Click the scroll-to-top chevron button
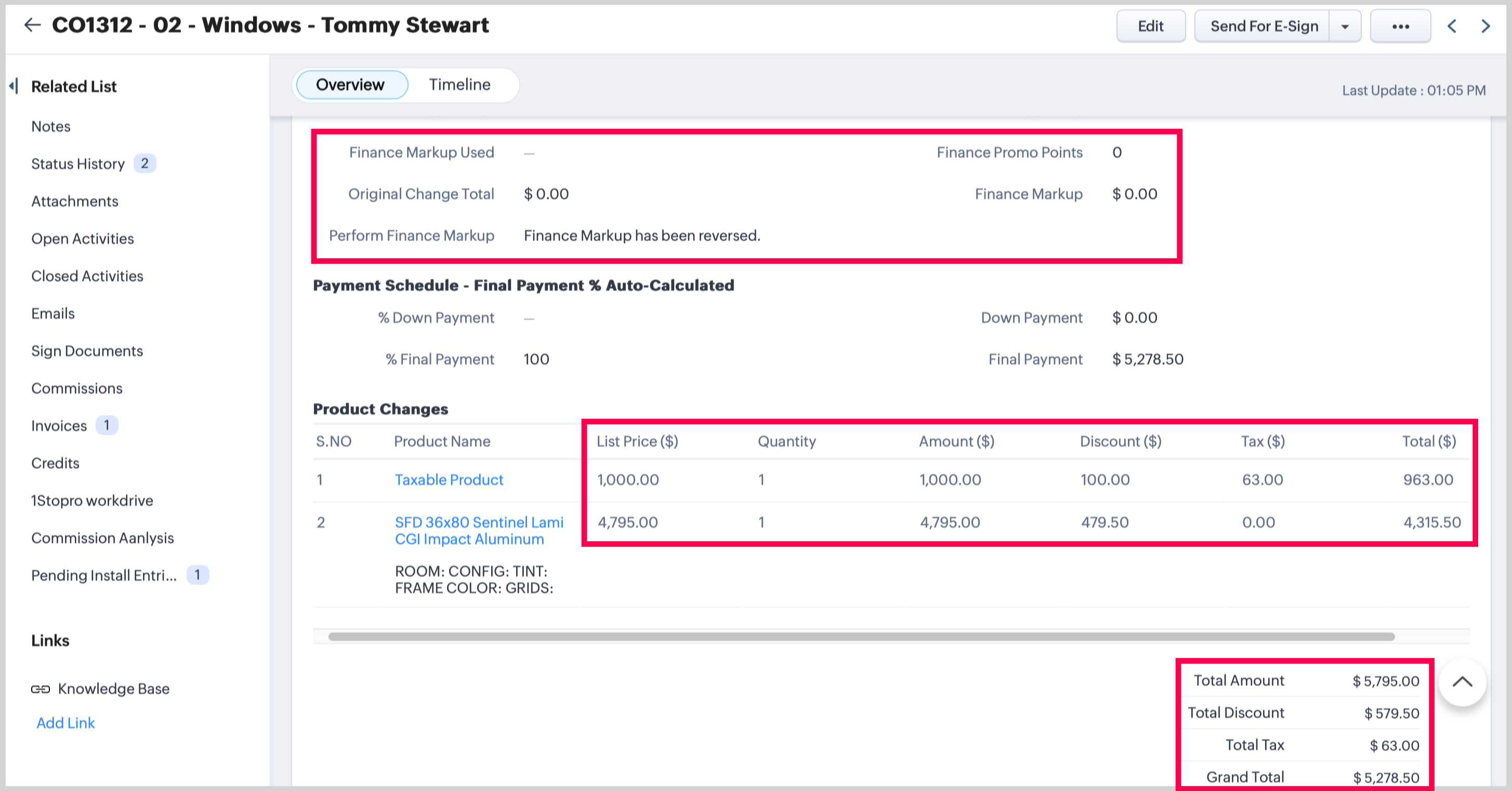The image size is (1512, 791). 1462,682
